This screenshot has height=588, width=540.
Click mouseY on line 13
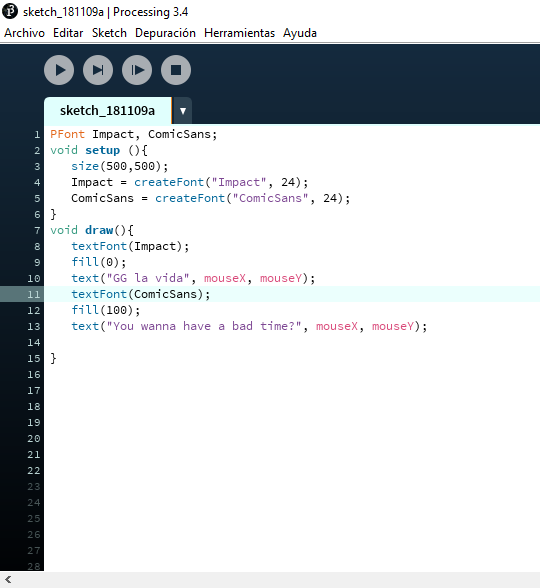coord(393,326)
